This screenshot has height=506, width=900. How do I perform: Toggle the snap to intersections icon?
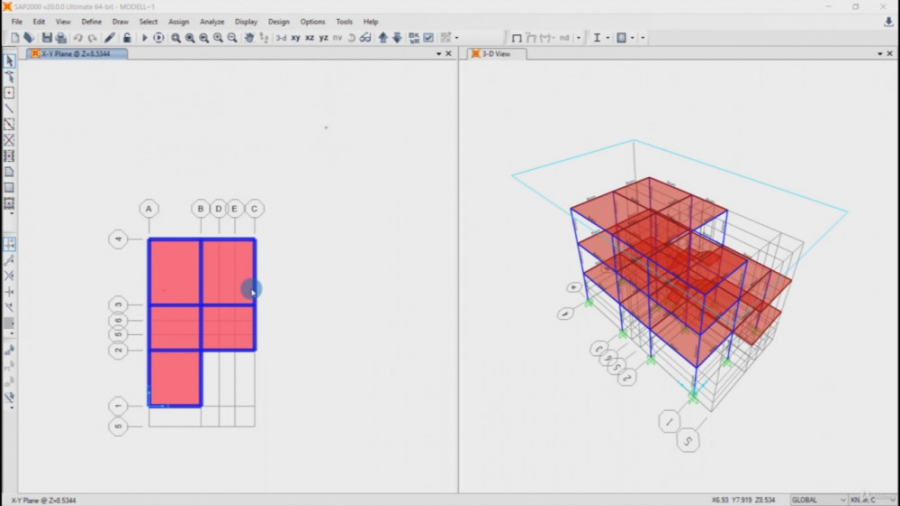9,276
